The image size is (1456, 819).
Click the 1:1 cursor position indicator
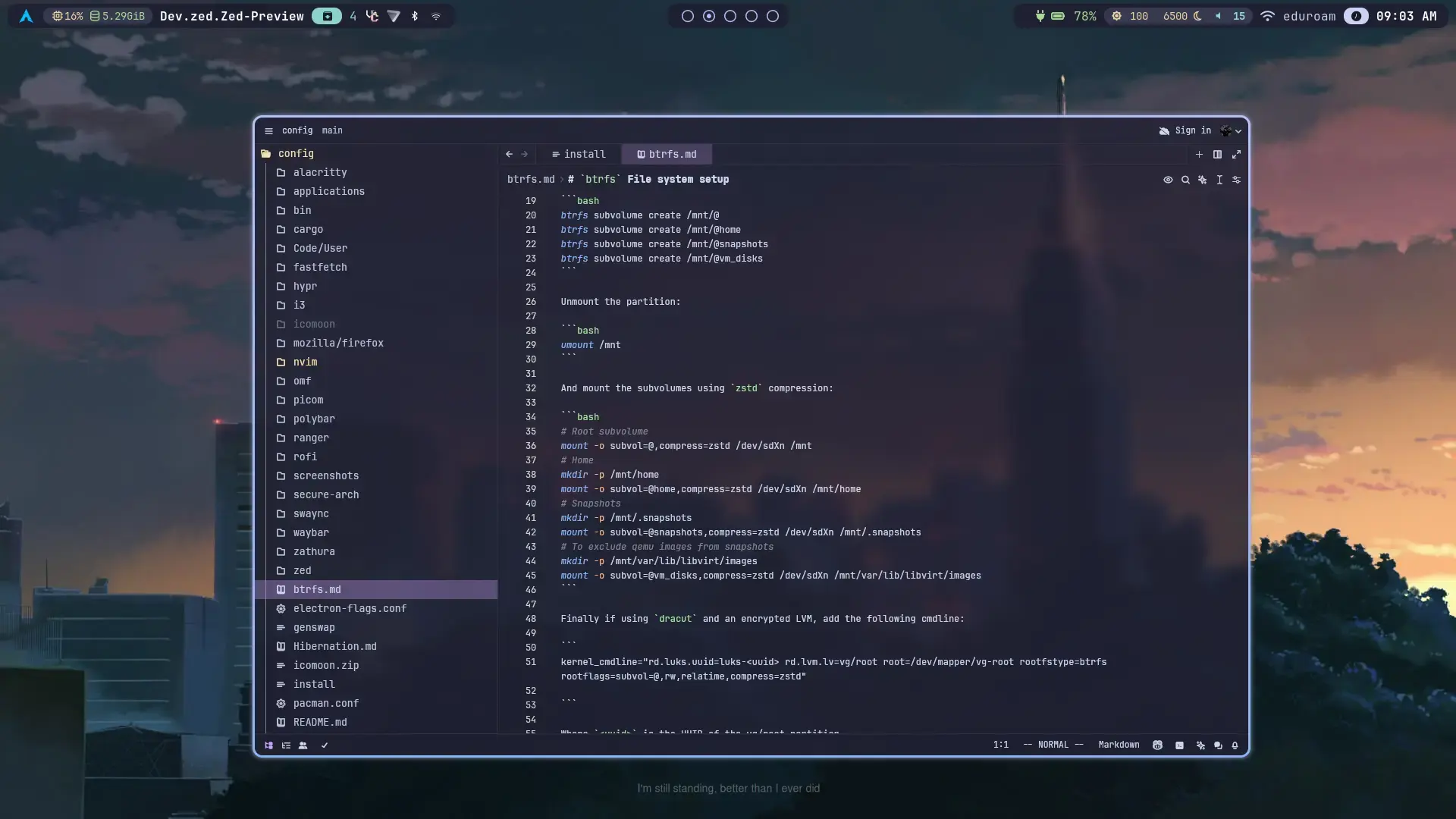pyautogui.click(x=1001, y=745)
